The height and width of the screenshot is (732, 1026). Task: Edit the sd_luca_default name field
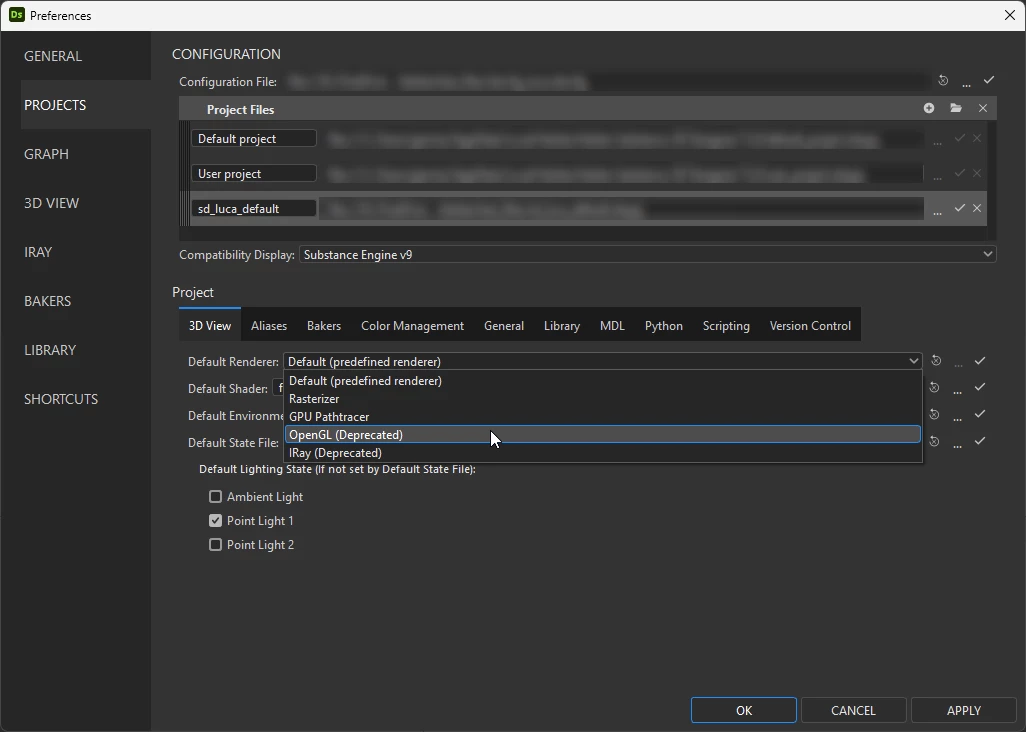(254, 208)
